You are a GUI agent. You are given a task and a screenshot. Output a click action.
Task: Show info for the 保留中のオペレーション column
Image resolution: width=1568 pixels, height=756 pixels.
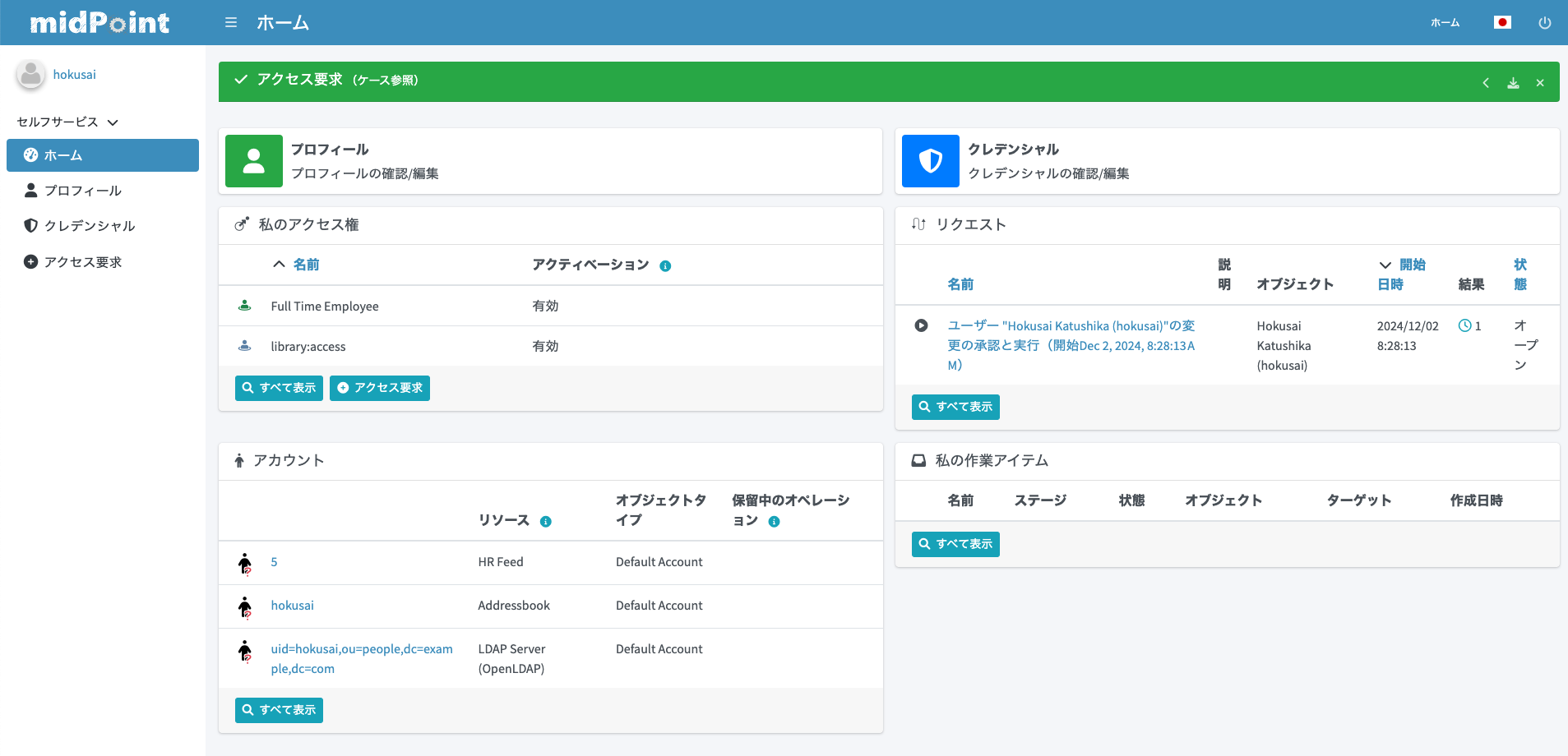(774, 522)
